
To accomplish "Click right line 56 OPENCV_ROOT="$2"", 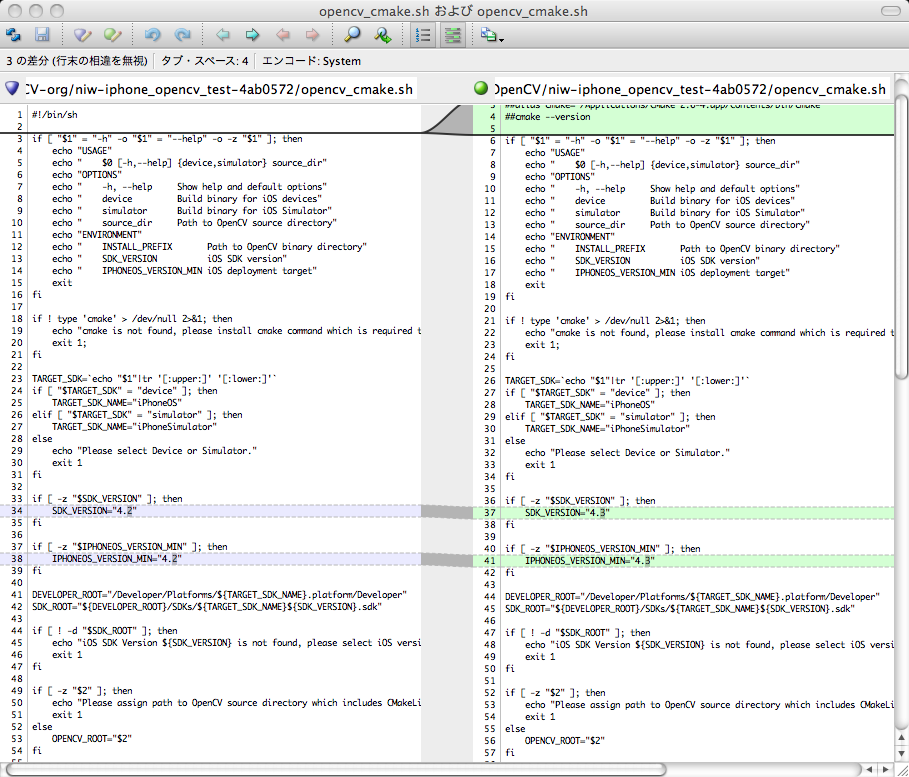I will (x=565, y=740).
